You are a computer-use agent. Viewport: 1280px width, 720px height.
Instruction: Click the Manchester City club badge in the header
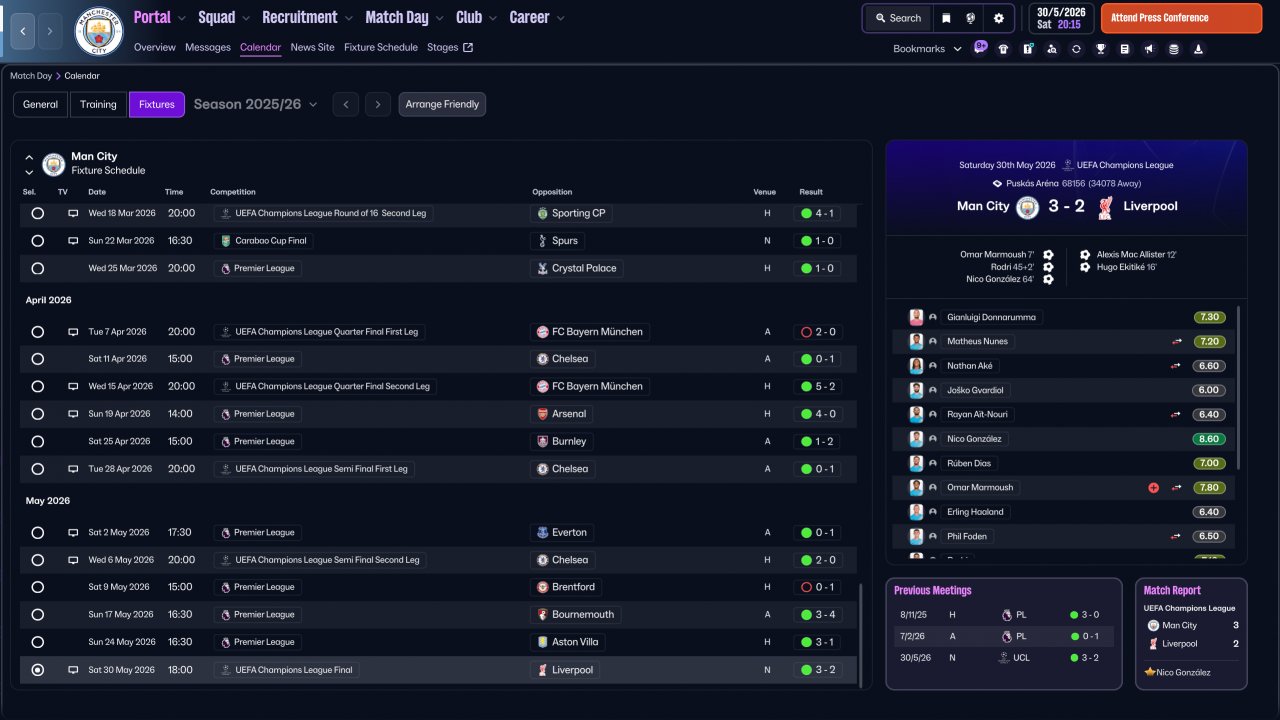click(99, 31)
